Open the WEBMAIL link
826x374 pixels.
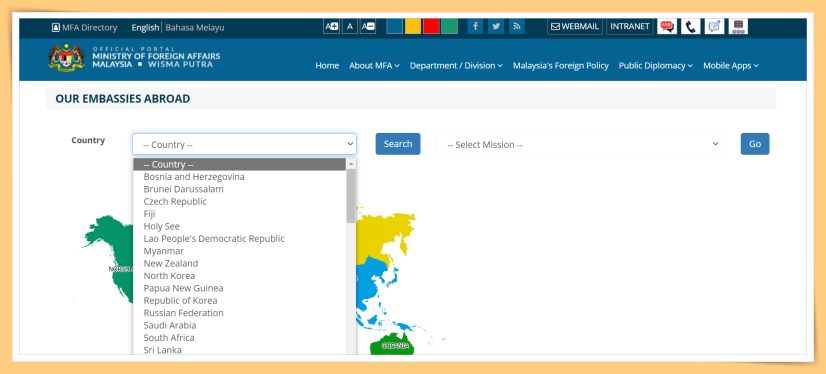point(575,26)
